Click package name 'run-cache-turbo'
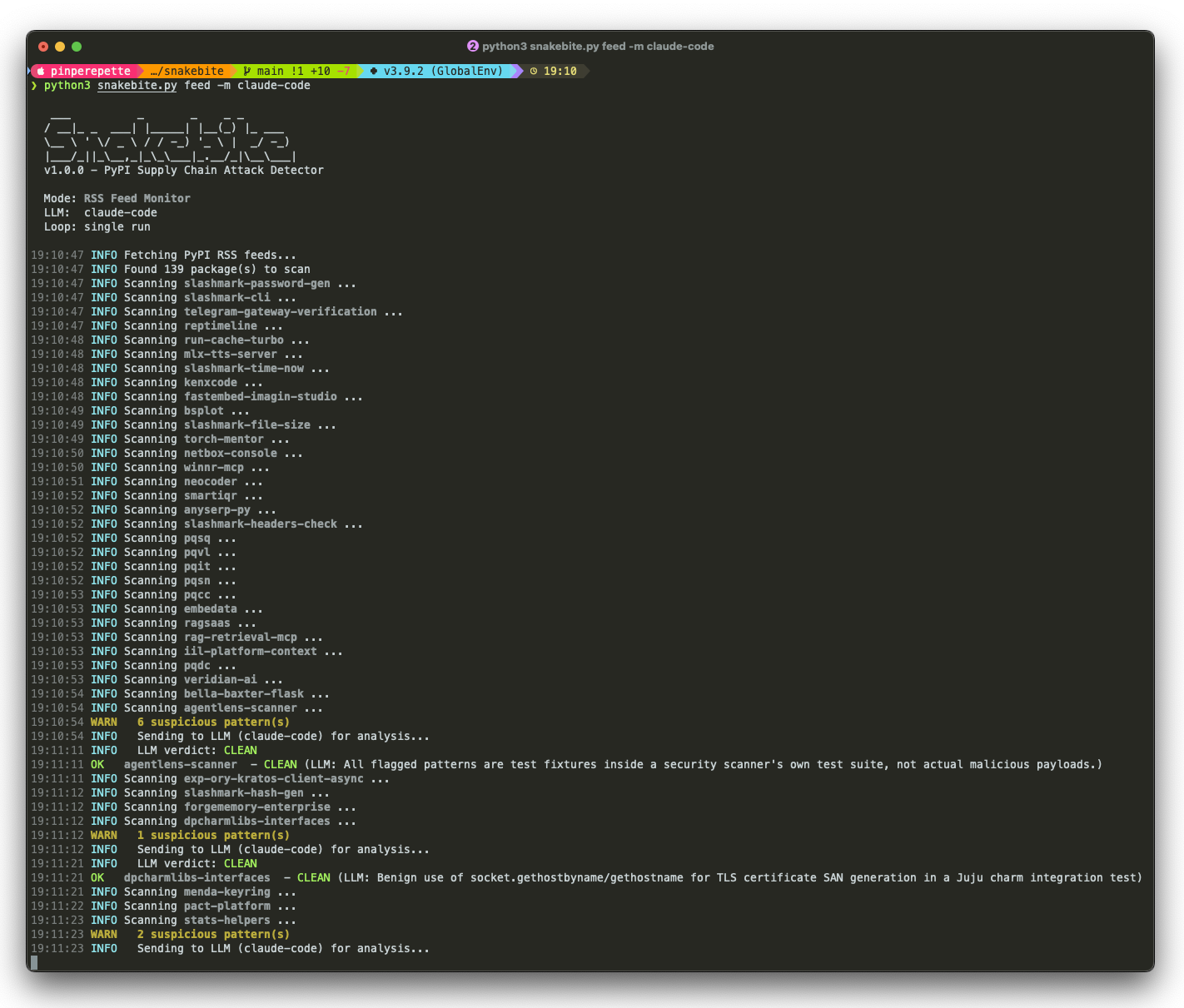Image resolution: width=1184 pixels, height=1008 pixels. click(x=234, y=340)
